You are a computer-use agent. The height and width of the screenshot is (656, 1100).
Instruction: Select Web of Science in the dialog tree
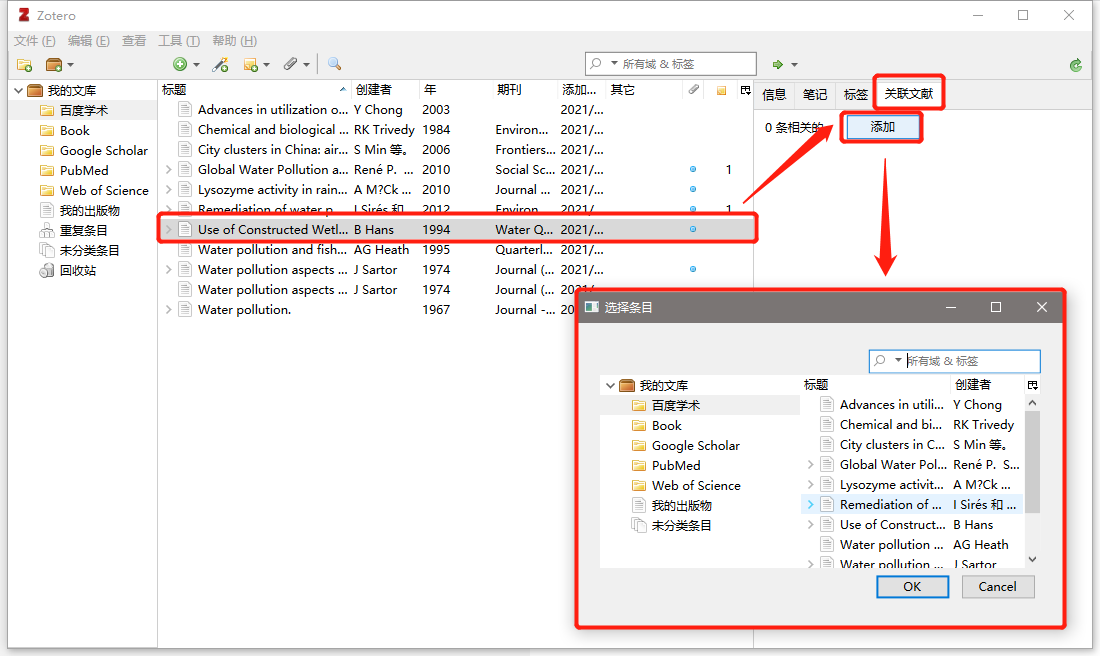(696, 486)
